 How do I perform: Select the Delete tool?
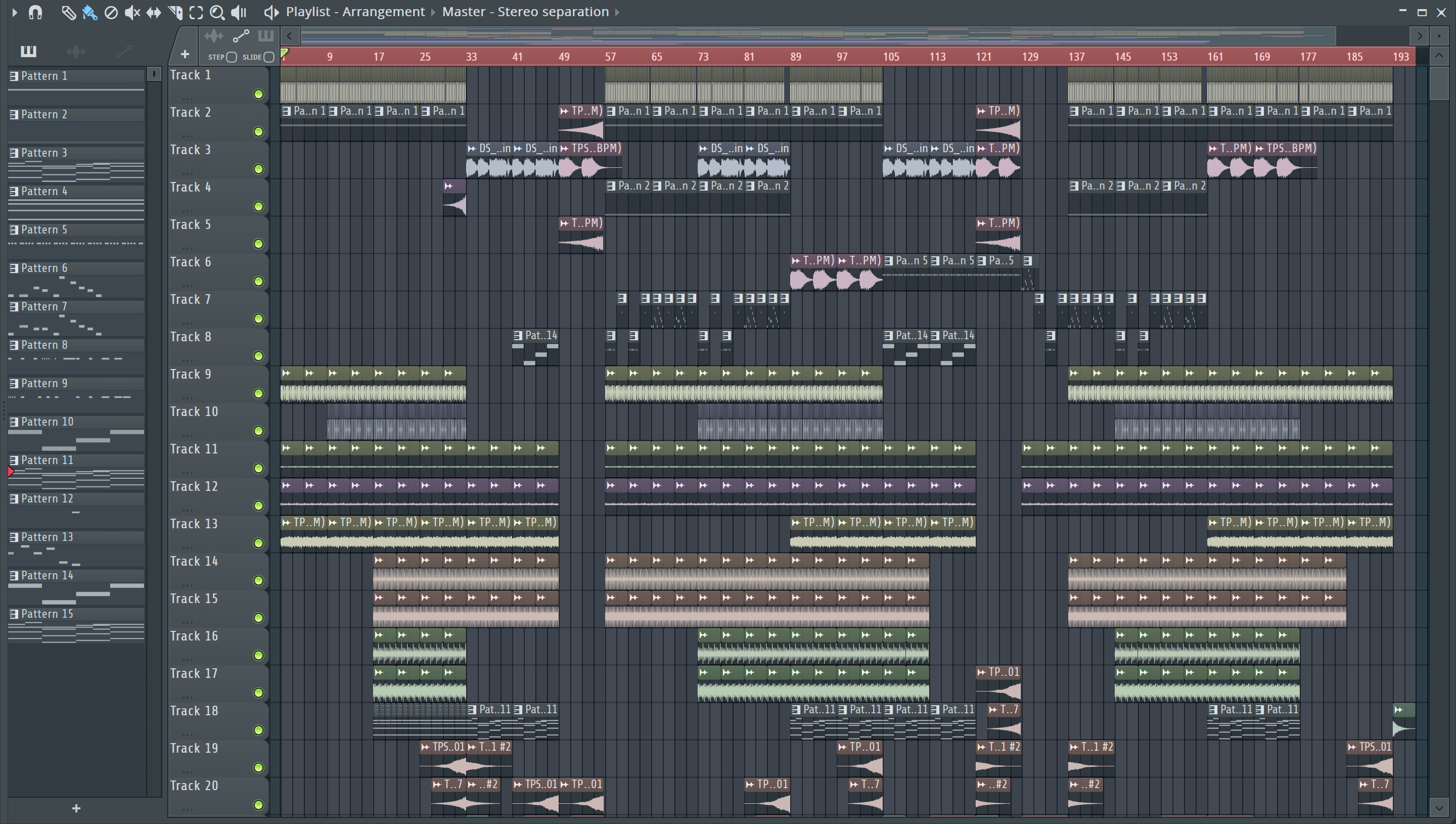[x=111, y=12]
